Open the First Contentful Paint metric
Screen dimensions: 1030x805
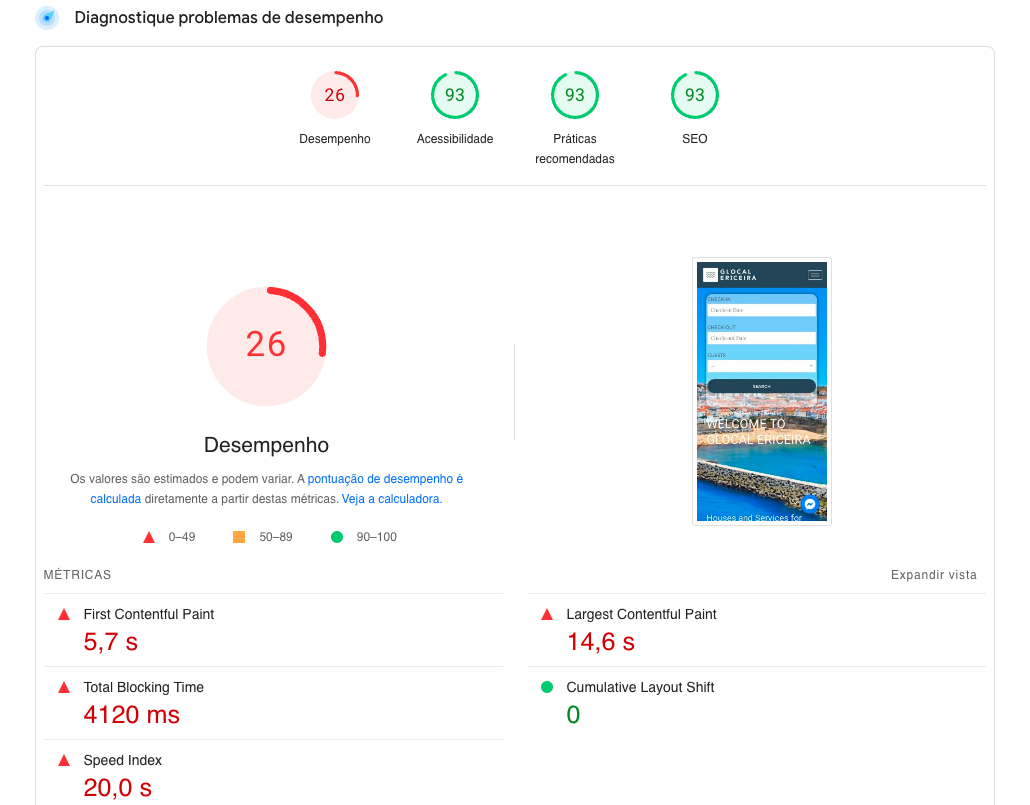pyautogui.click(x=148, y=614)
